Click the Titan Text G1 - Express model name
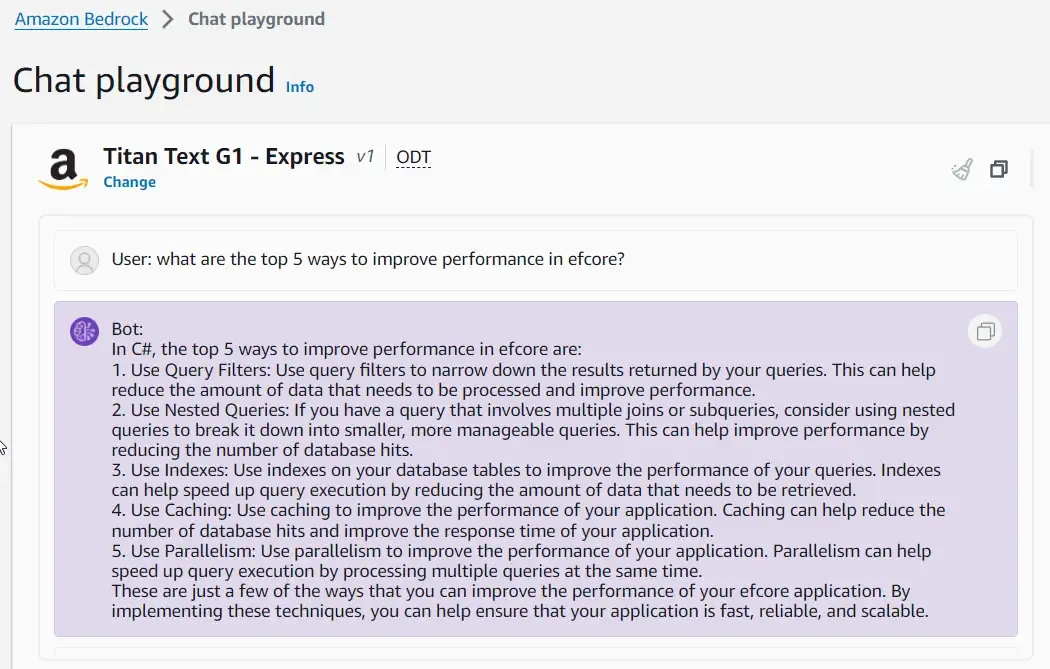 pyautogui.click(x=224, y=157)
